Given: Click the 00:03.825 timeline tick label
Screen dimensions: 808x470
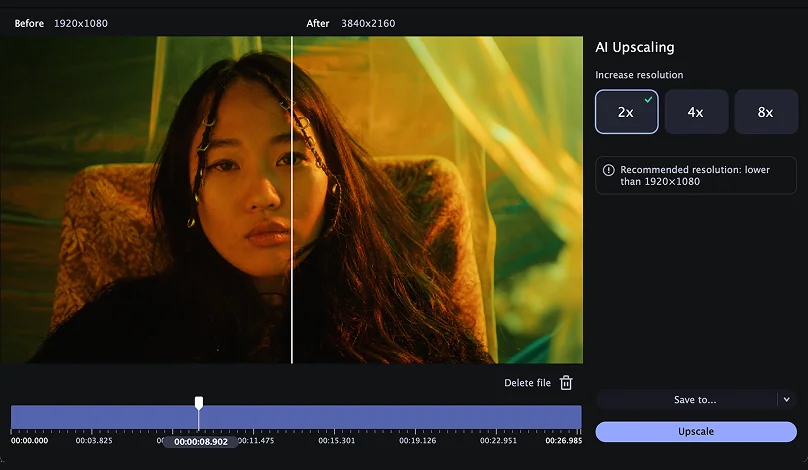Looking at the screenshot, I should [94, 441].
